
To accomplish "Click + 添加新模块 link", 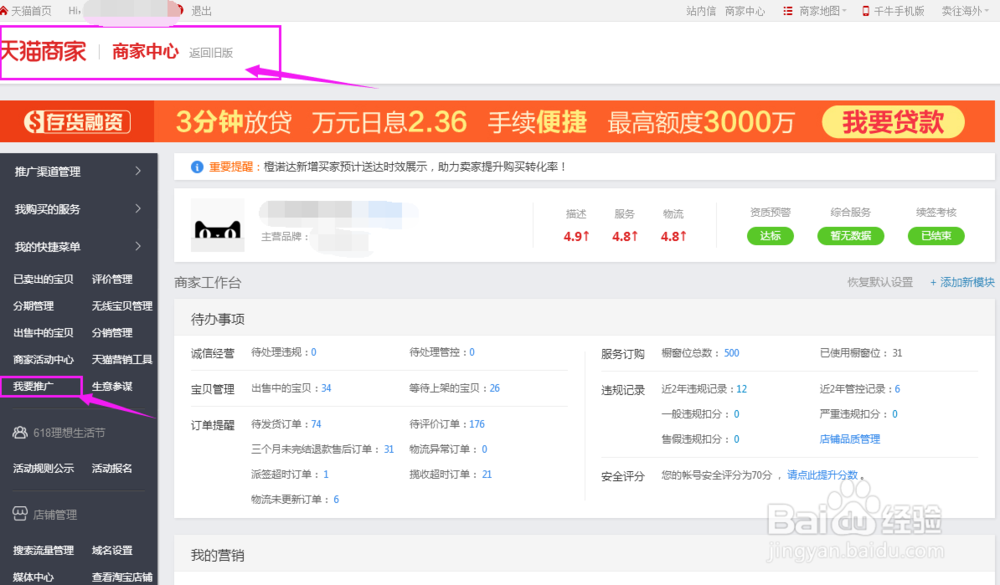I will (x=962, y=282).
